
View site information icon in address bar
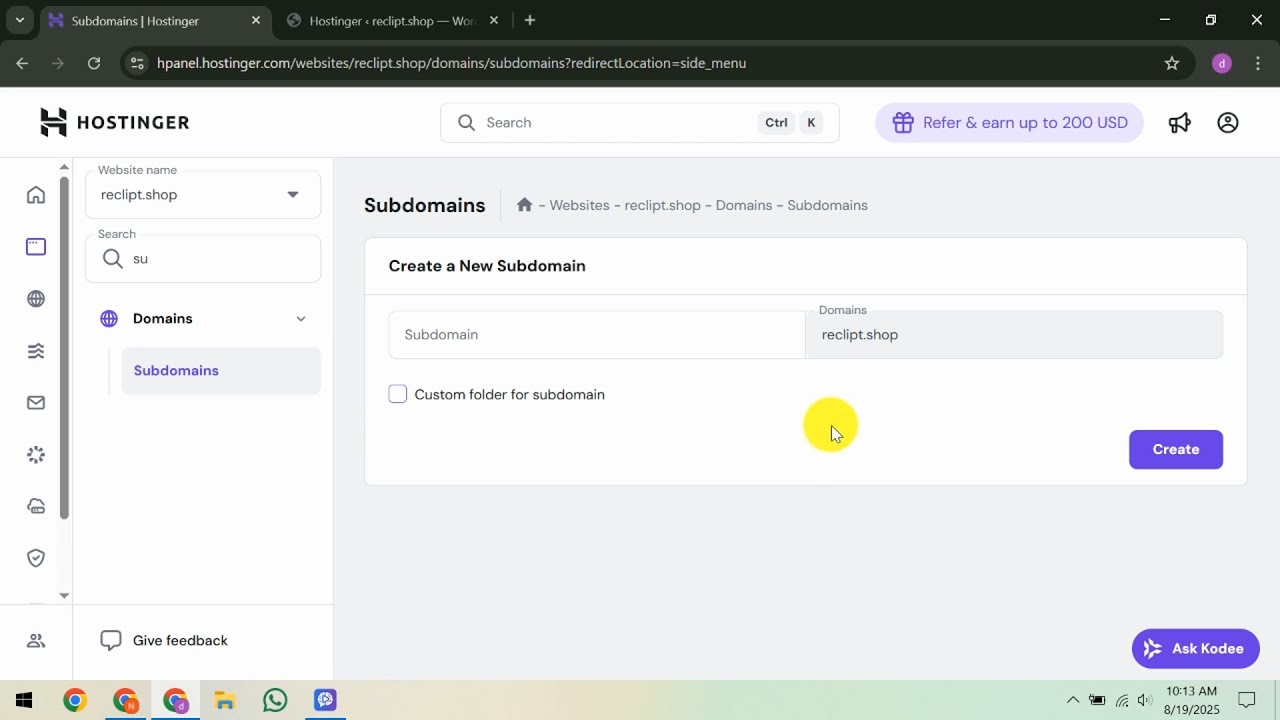[x=137, y=63]
